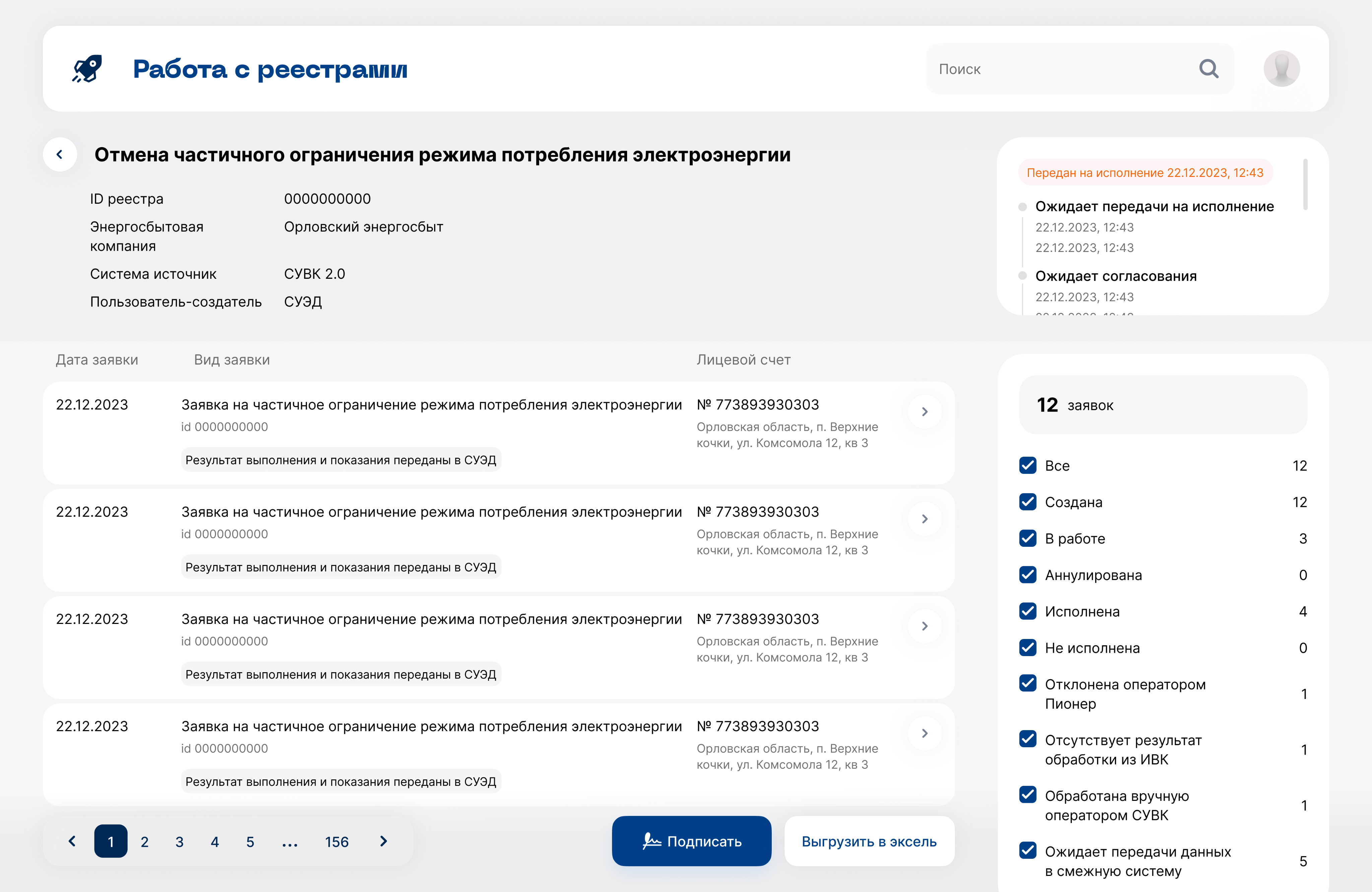1372x892 pixels.
Task: Go to next page with pagination arrow
Action: 384,841
